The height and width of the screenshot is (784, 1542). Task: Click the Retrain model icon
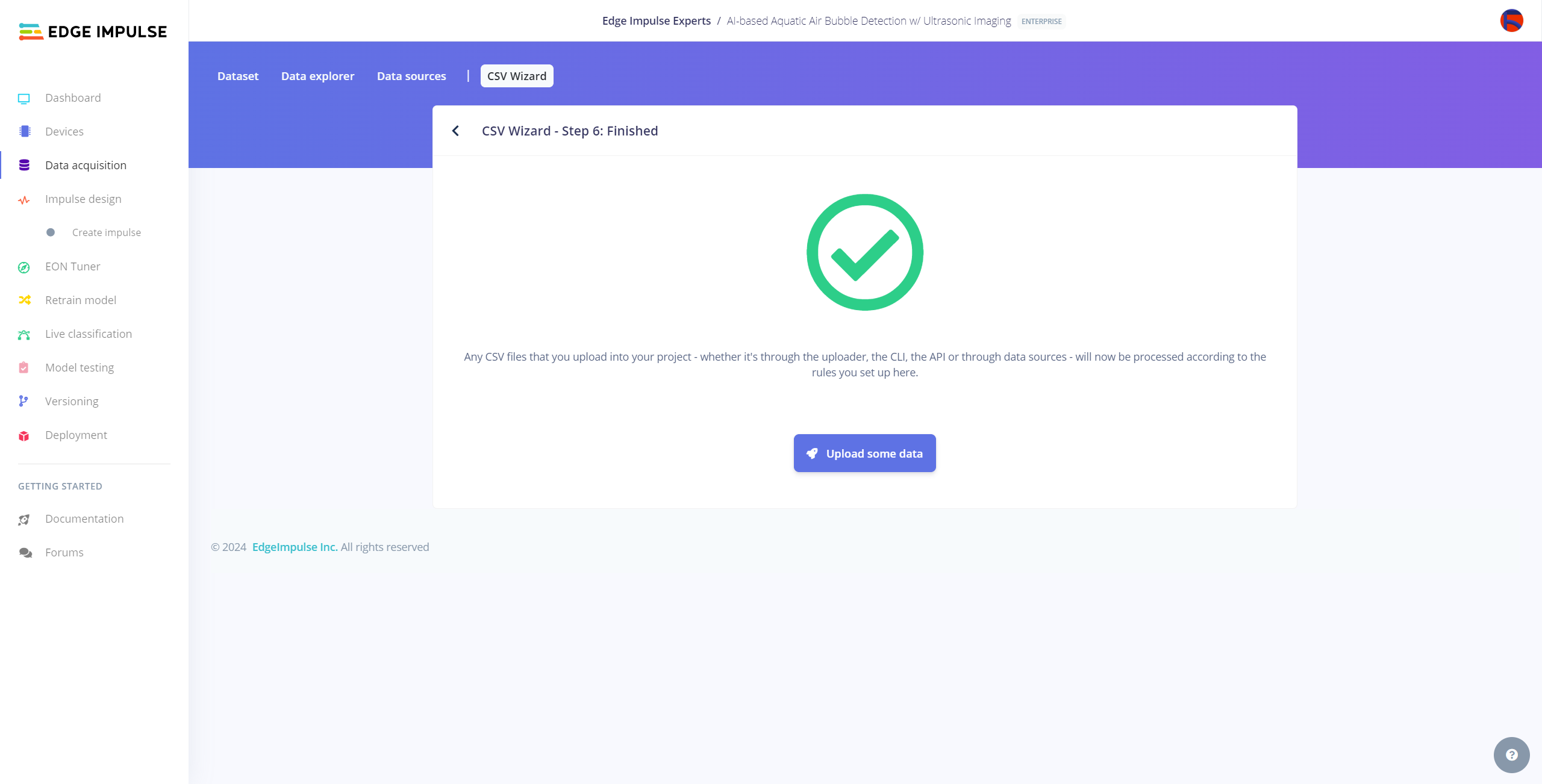[24, 300]
